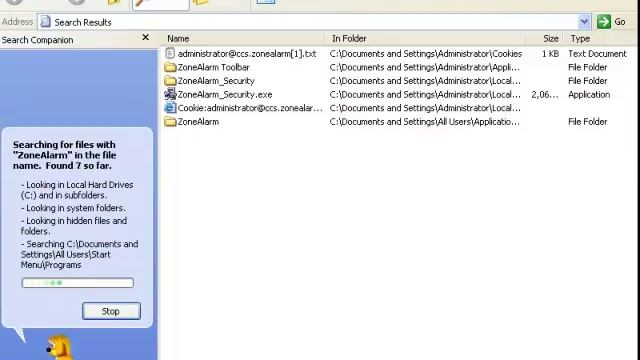Click the ZoneAlarm_Security.exe file name

[x=225, y=94]
